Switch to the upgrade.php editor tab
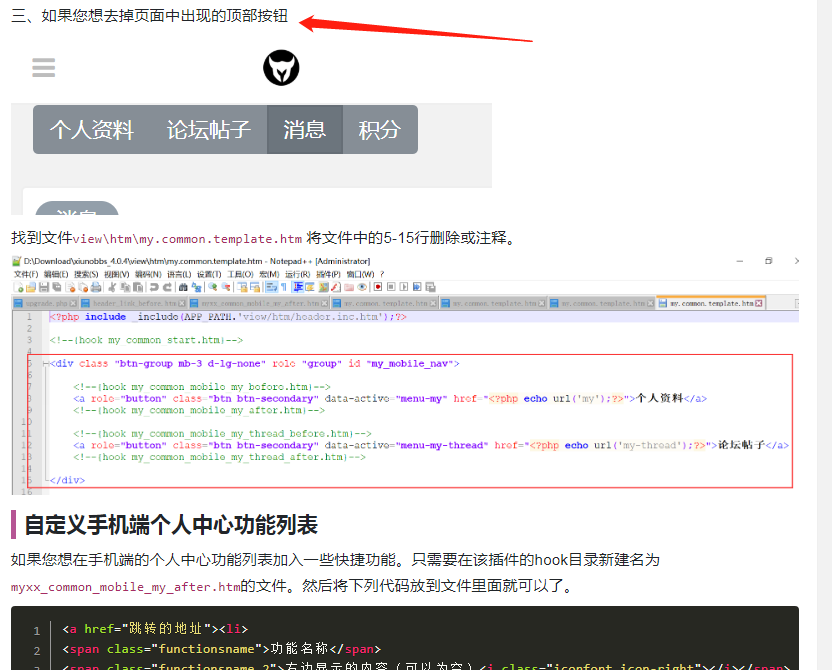 [x=46, y=303]
